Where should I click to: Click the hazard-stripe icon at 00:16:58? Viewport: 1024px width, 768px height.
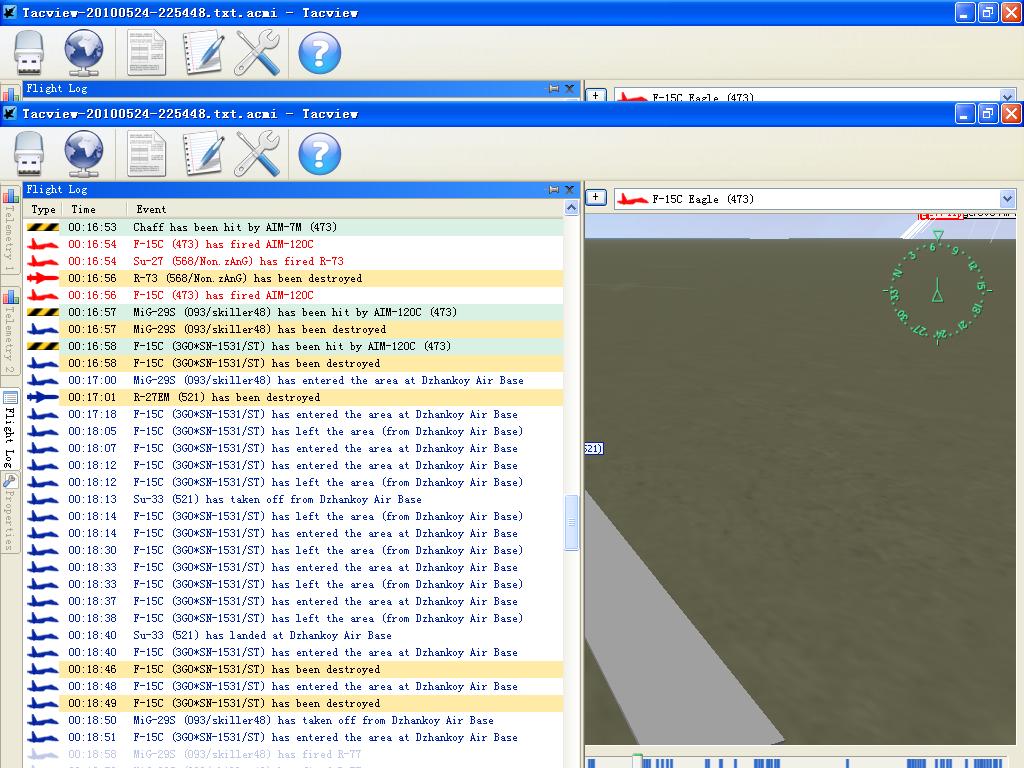(42, 346)
